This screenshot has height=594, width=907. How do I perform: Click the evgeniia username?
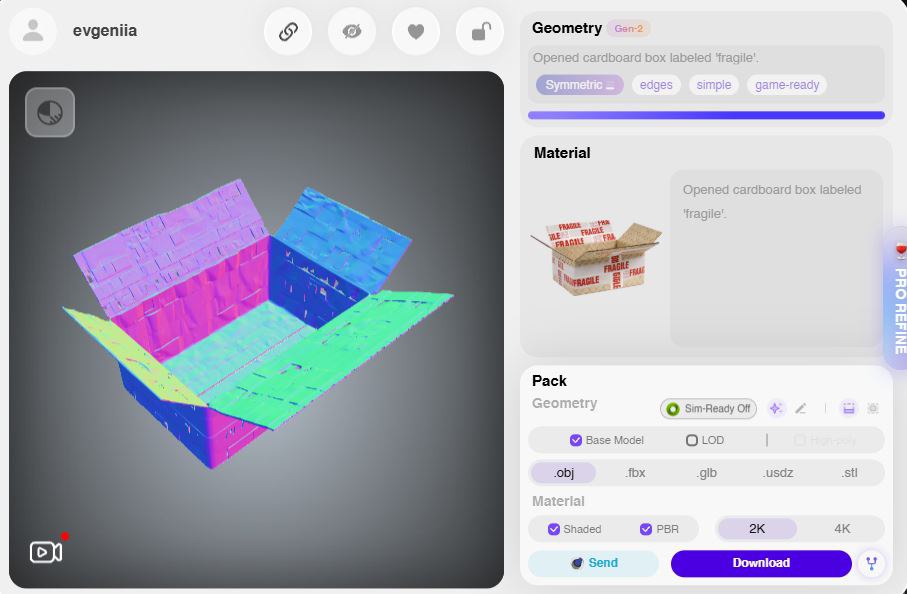[x=105, y=31]
